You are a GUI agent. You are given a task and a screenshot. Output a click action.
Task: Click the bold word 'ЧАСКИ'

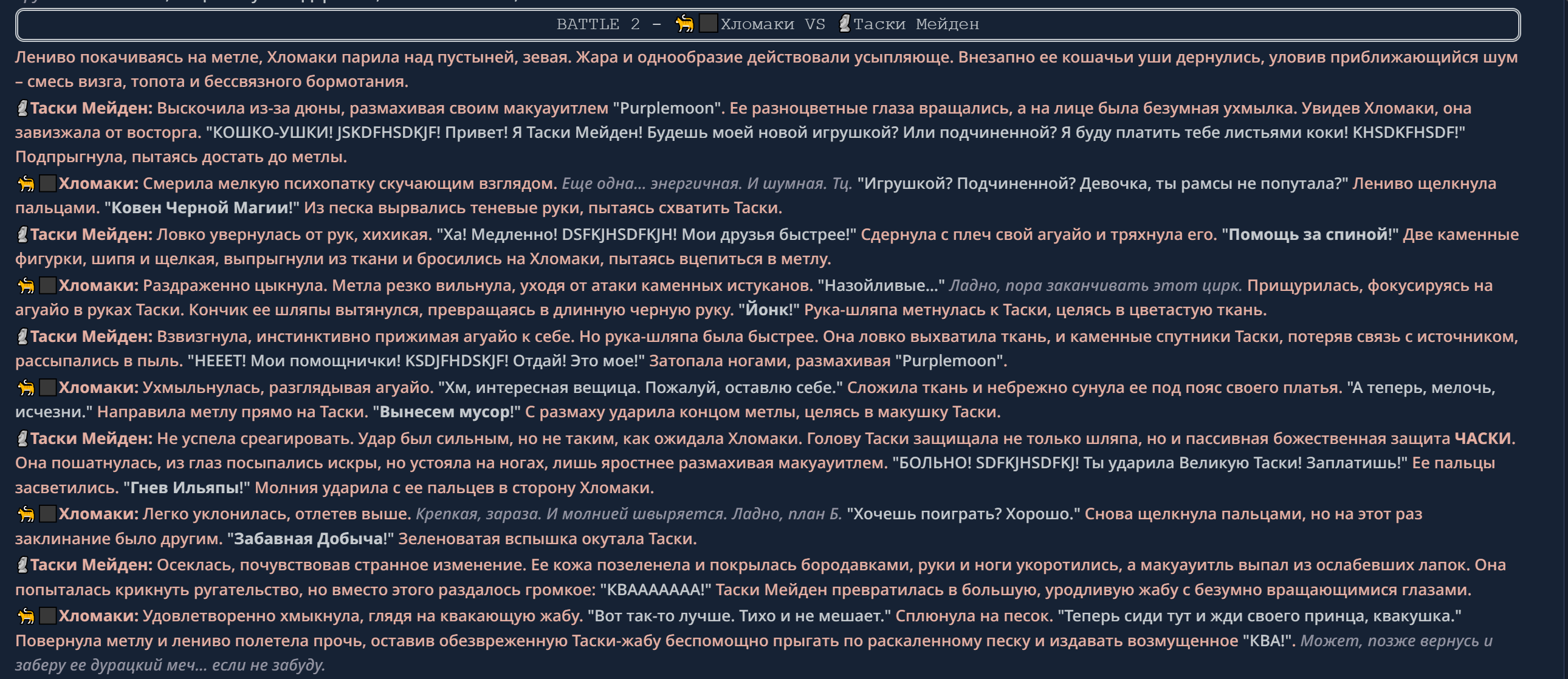pyautogui.click(x=1483, y=438)
